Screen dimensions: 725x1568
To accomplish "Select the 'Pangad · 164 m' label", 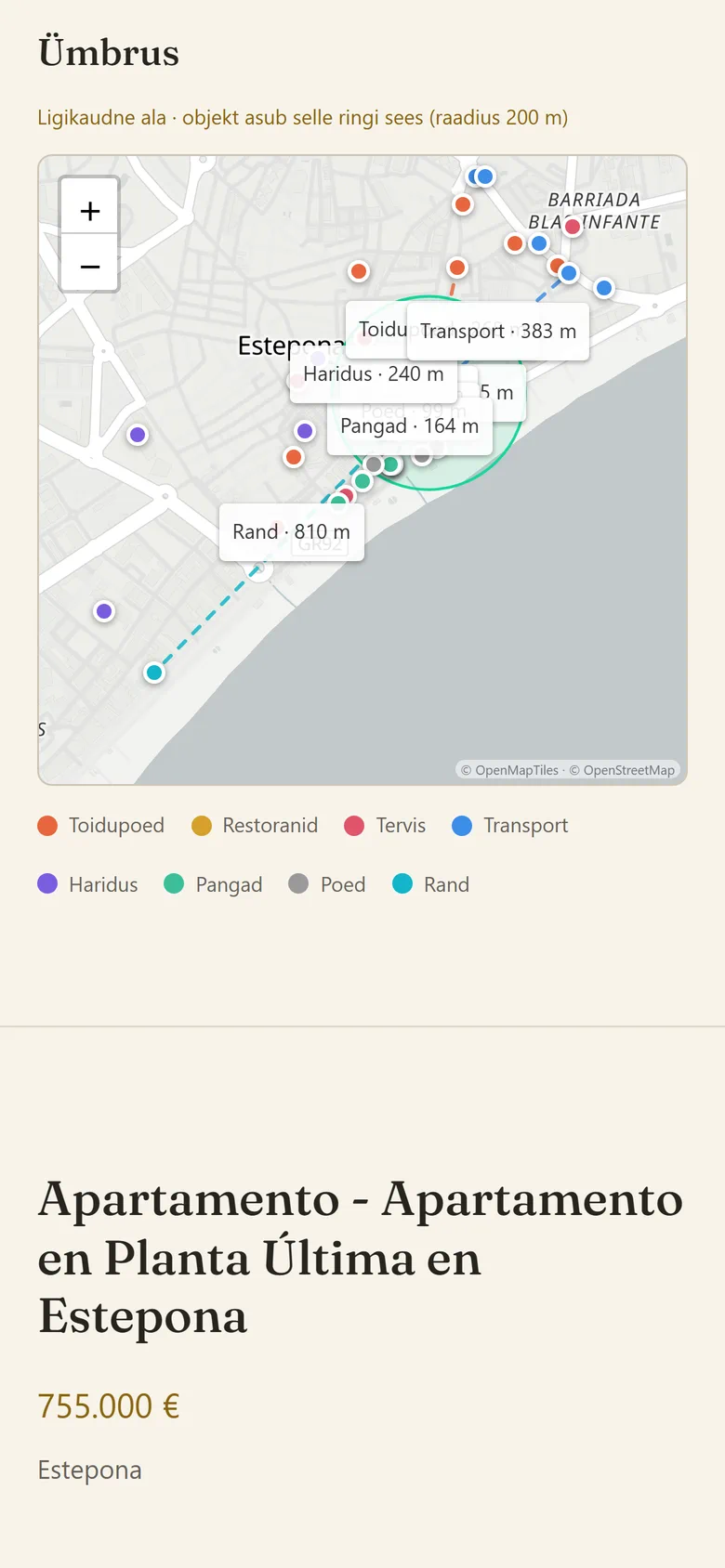I will coord(409,426).
